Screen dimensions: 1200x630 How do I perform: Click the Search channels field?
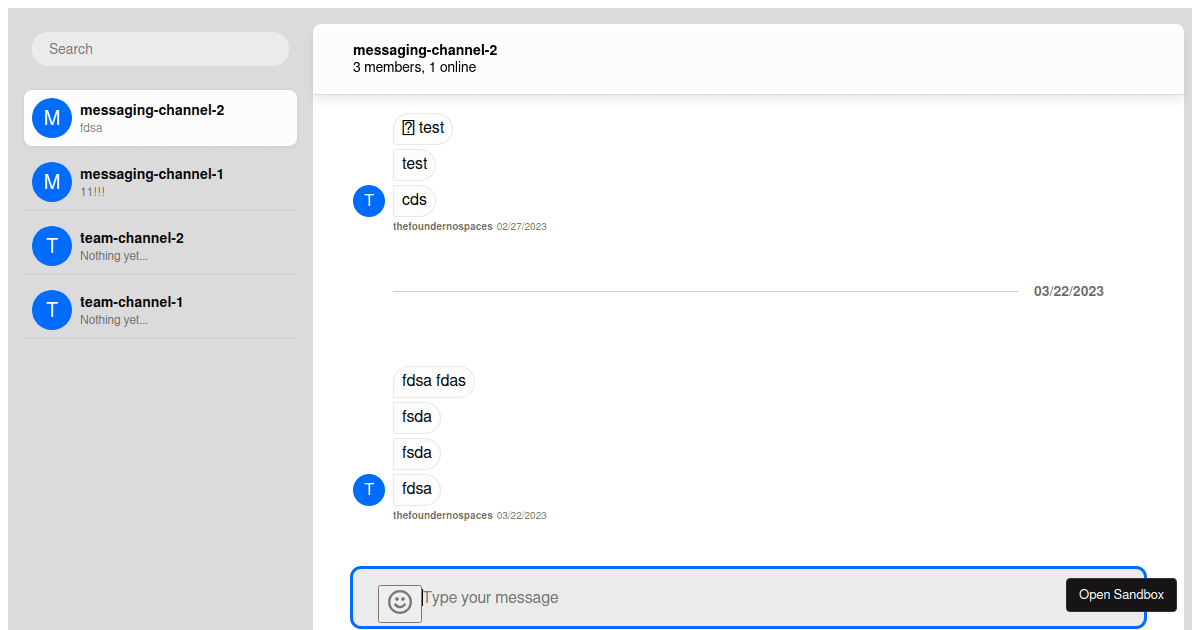(160, 49)
